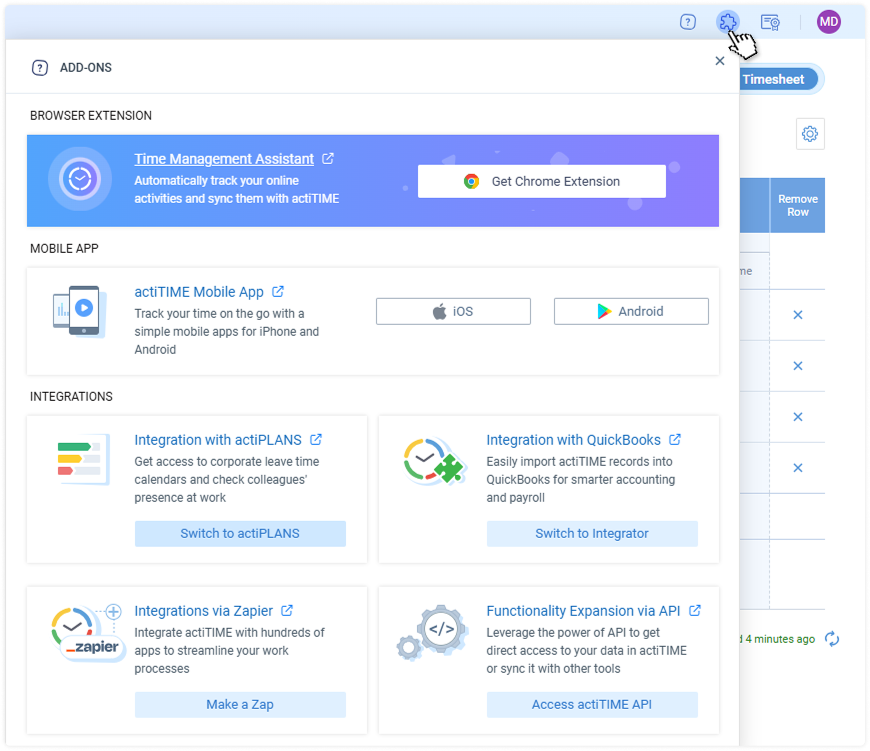Click the help question mark icon in top bar
Viewport: 870px width, 751px height.
click(688, 22)
